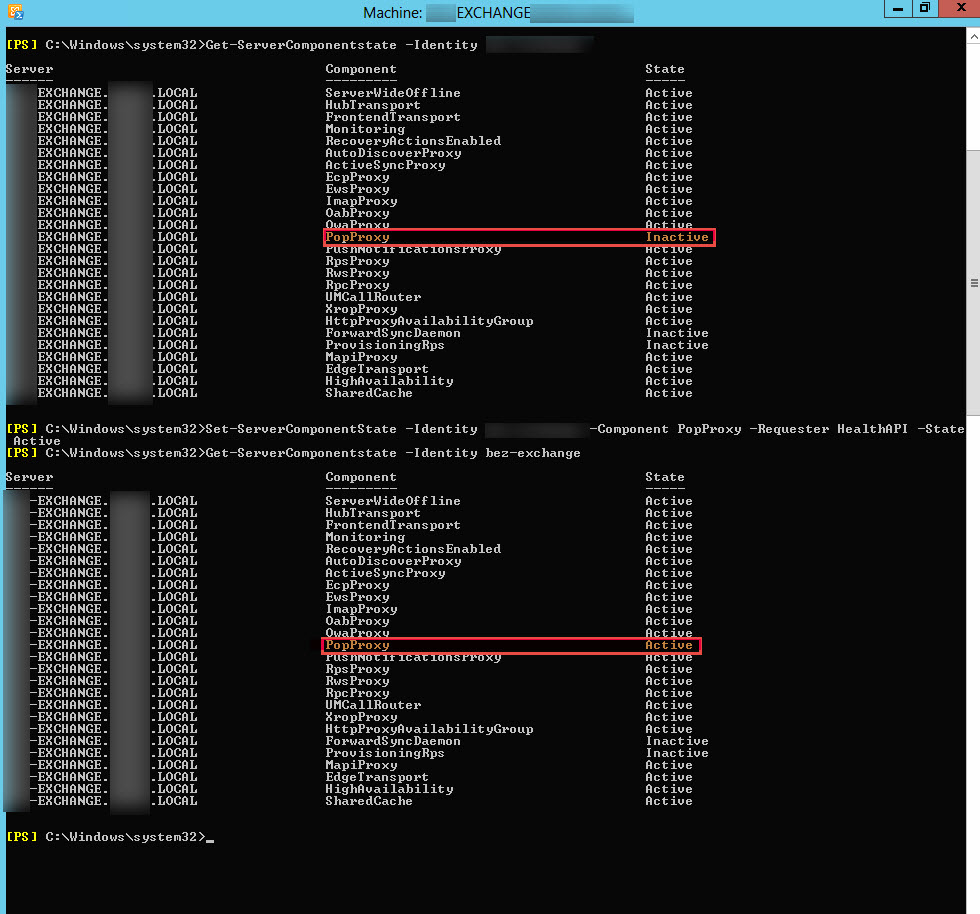
Task: Click the '-State' parameter in Set command
Action: [x=941, y=429]
